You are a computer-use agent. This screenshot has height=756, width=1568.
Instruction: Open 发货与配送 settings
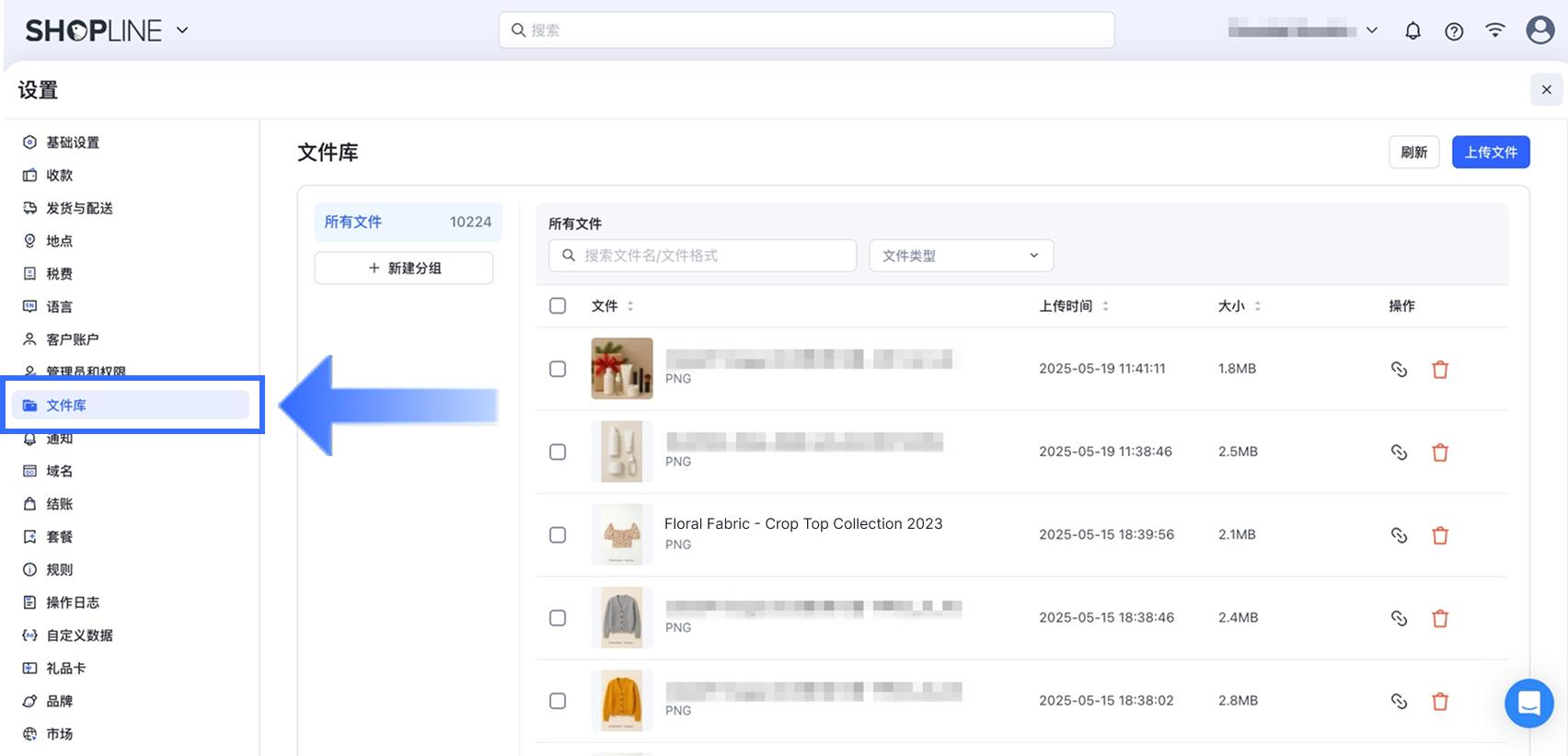pos(79,208)
